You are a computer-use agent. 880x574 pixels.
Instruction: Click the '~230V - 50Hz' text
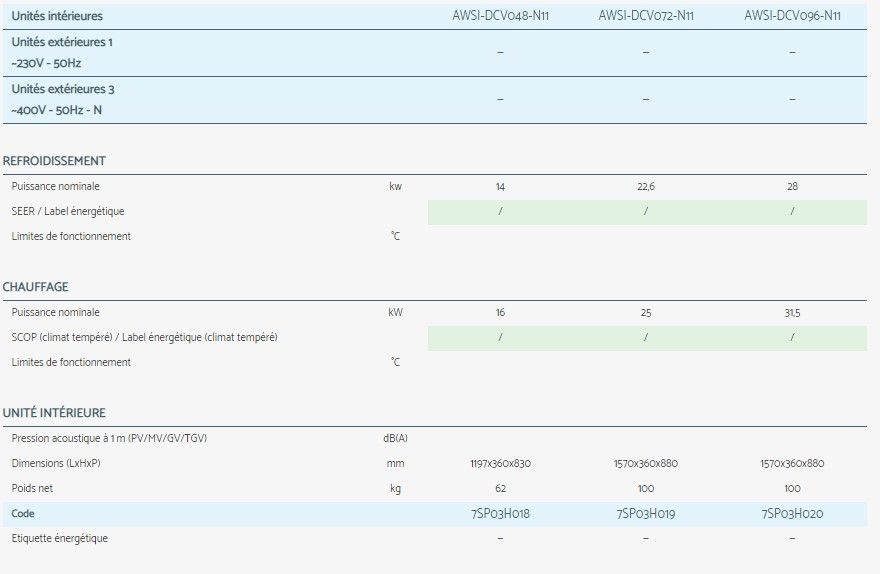coord(46,63)
